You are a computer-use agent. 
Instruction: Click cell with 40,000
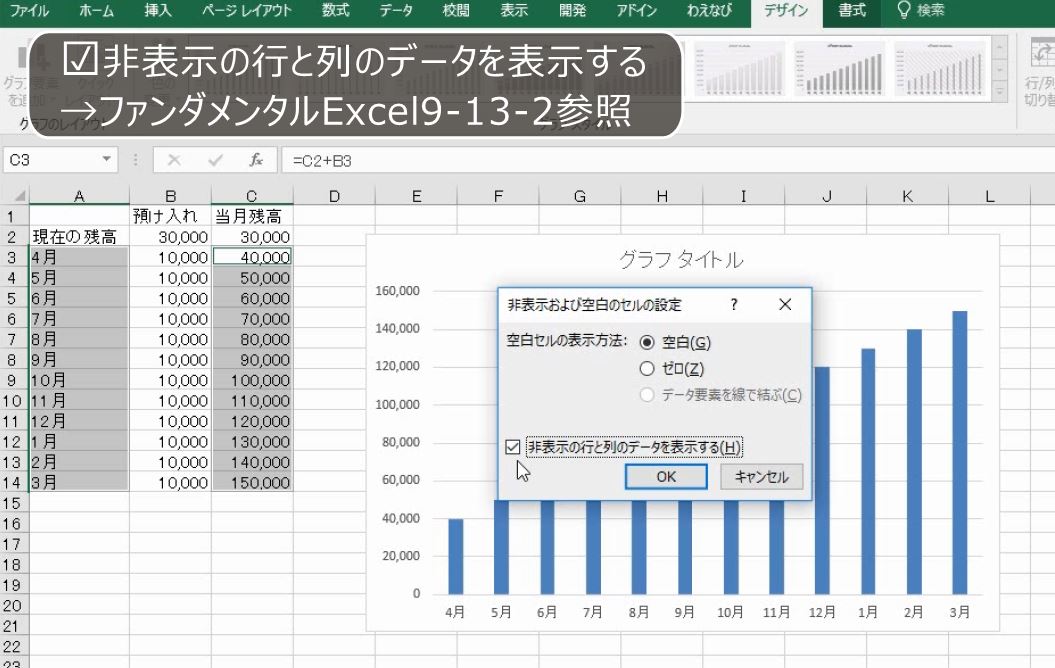click(252, 257)
